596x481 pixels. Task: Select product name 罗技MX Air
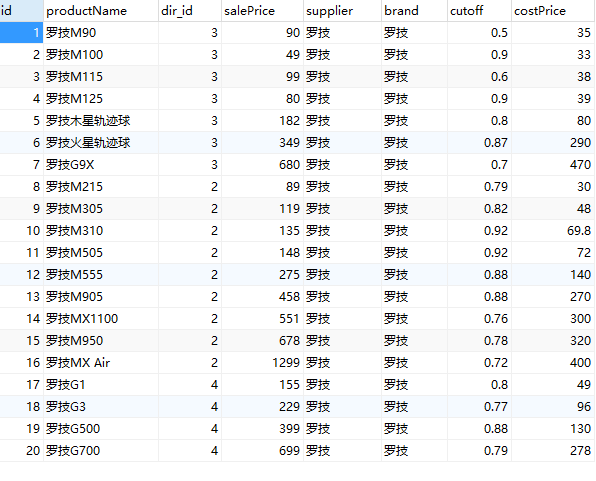[78, 363]
